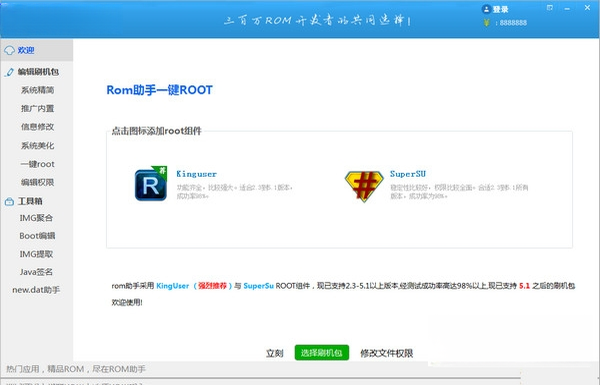The width and height of the screenshot is (600, 385).
Task: Click the welcome cloud icon in sidebar
Action: pyautogui.click(x=9, y=50)
